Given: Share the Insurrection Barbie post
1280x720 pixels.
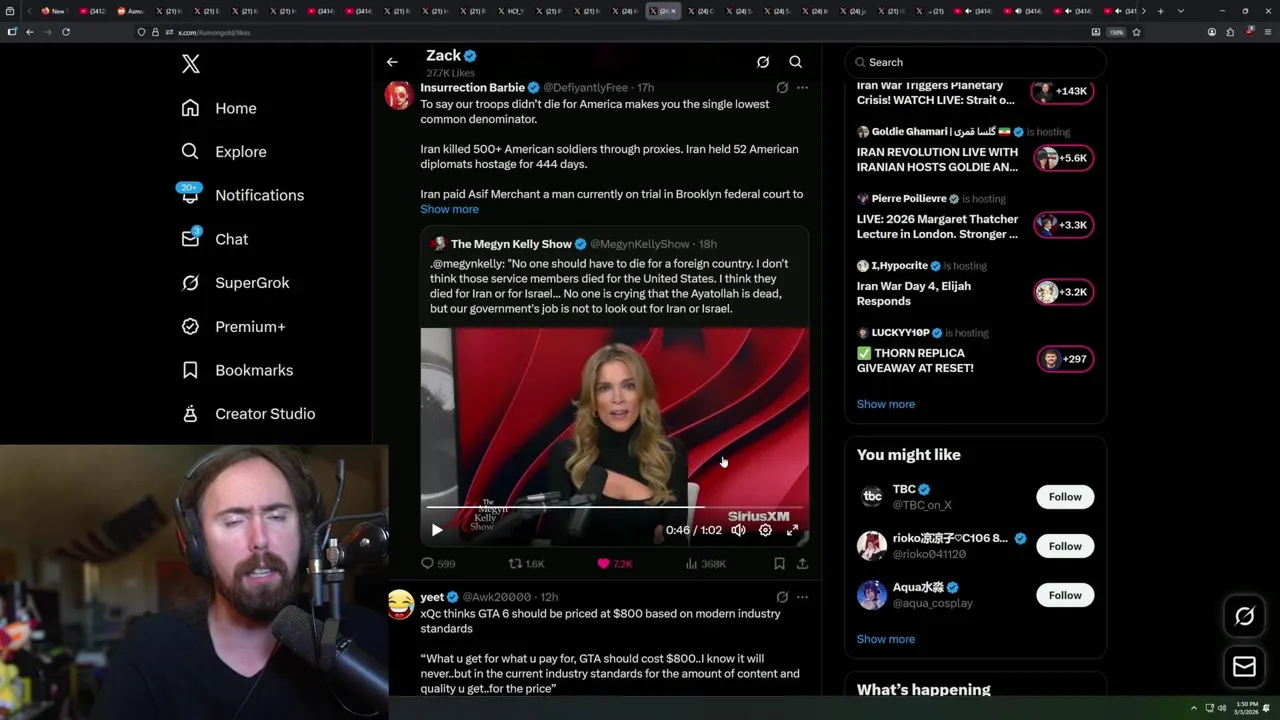Looking at the screenshot, I should pos(802,564).
